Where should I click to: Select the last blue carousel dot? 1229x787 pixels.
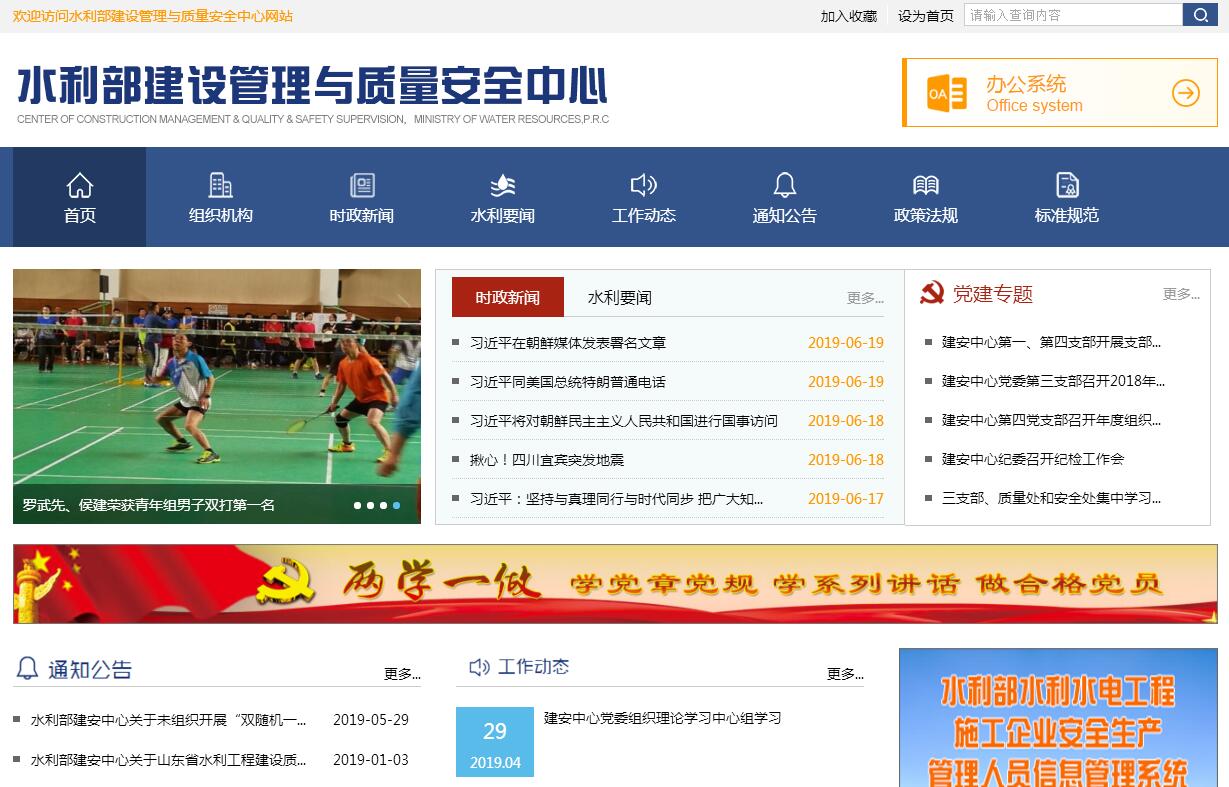(x=396, y=506)
